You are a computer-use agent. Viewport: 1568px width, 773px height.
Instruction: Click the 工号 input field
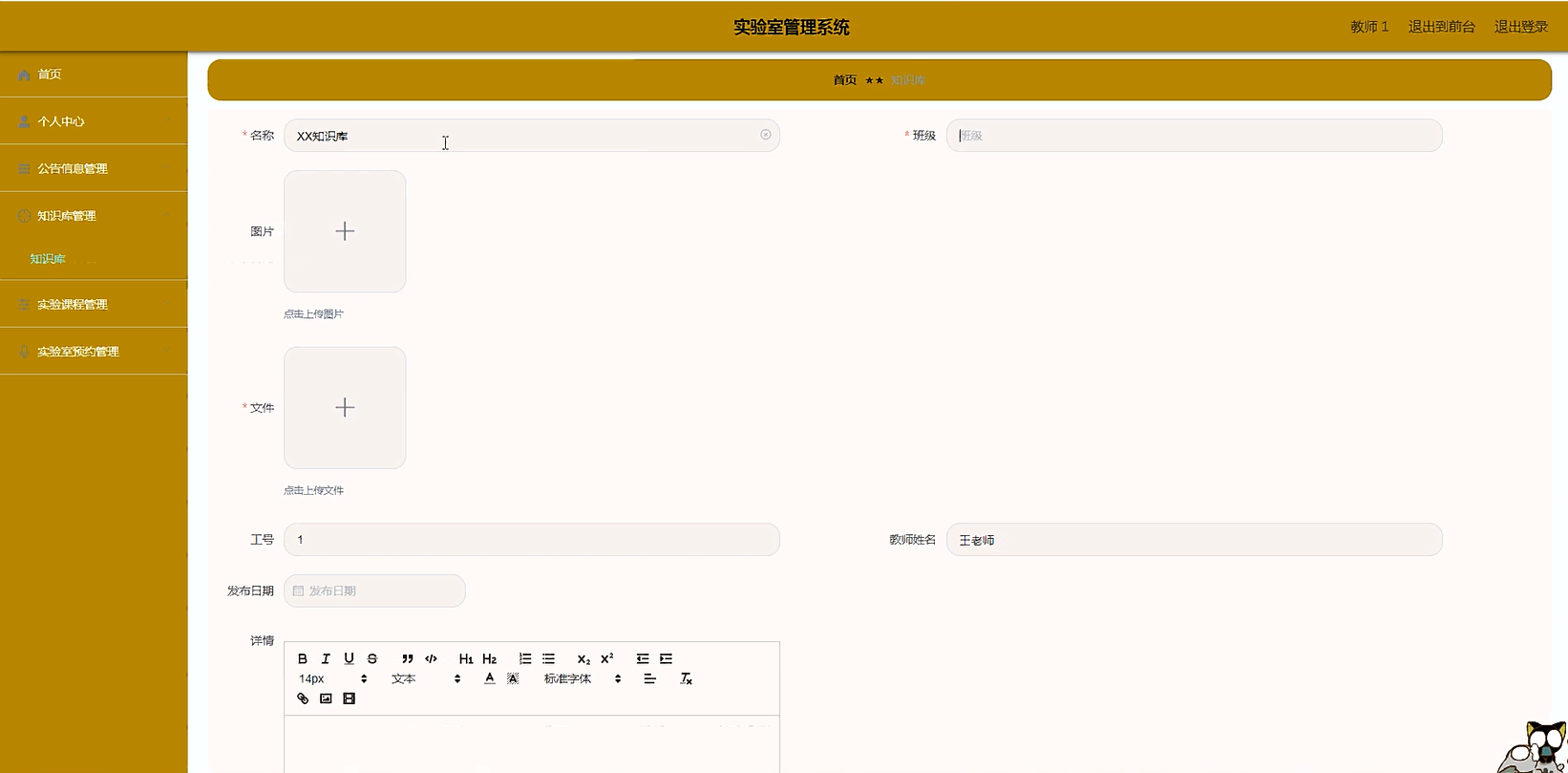(x=532, y=540)
